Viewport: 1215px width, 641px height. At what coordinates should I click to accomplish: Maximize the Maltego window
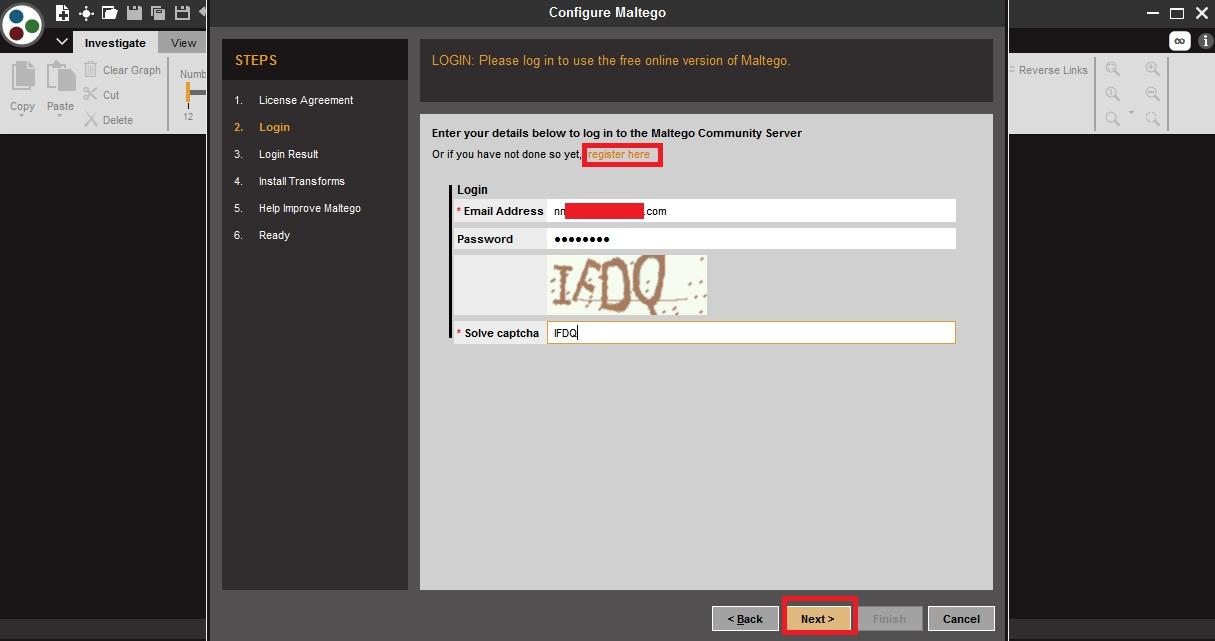click(1177, 13)
